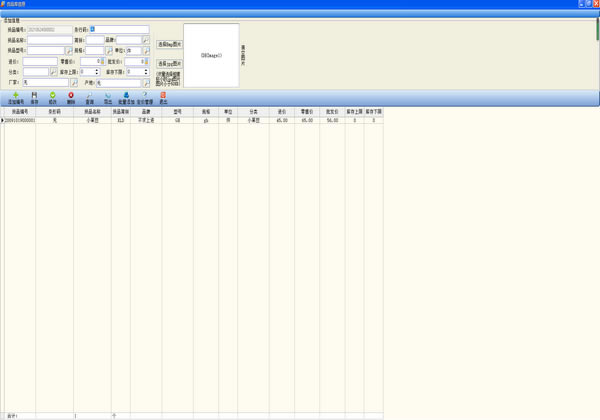Increase the 库存上限 spinner value
Viewport: 600px width, 420px height.
coord(97,70)
